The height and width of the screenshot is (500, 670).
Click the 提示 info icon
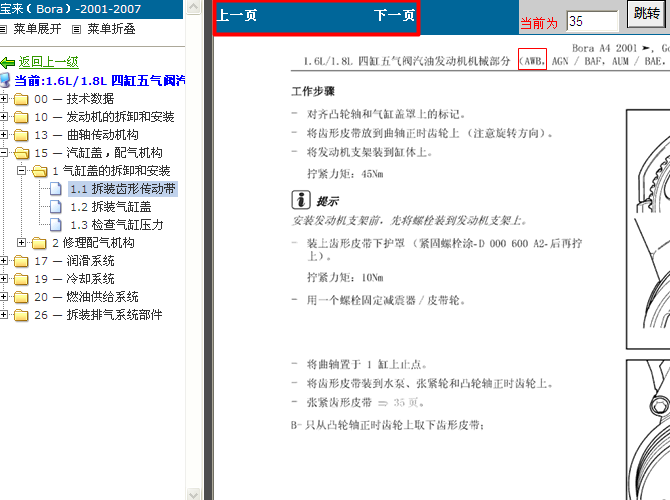click(301, 200)
